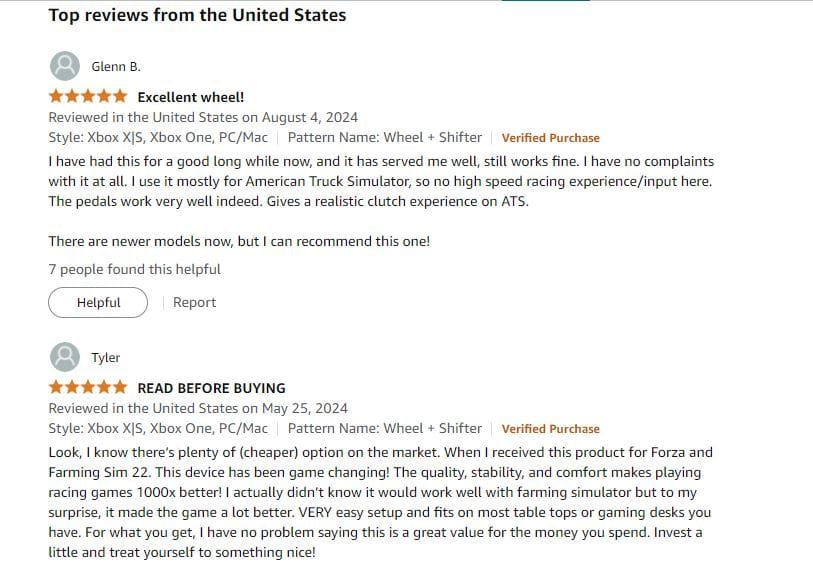The height and width of the screenshot is (566, 813).
Task: Mark Glenn B.'s review as Helpful
Action: (x=98, y=302)
